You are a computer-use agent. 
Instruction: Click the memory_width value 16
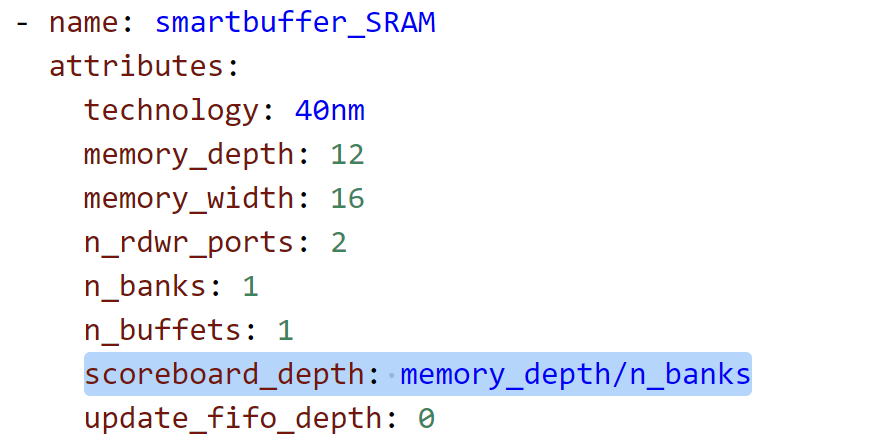point(347,198)
